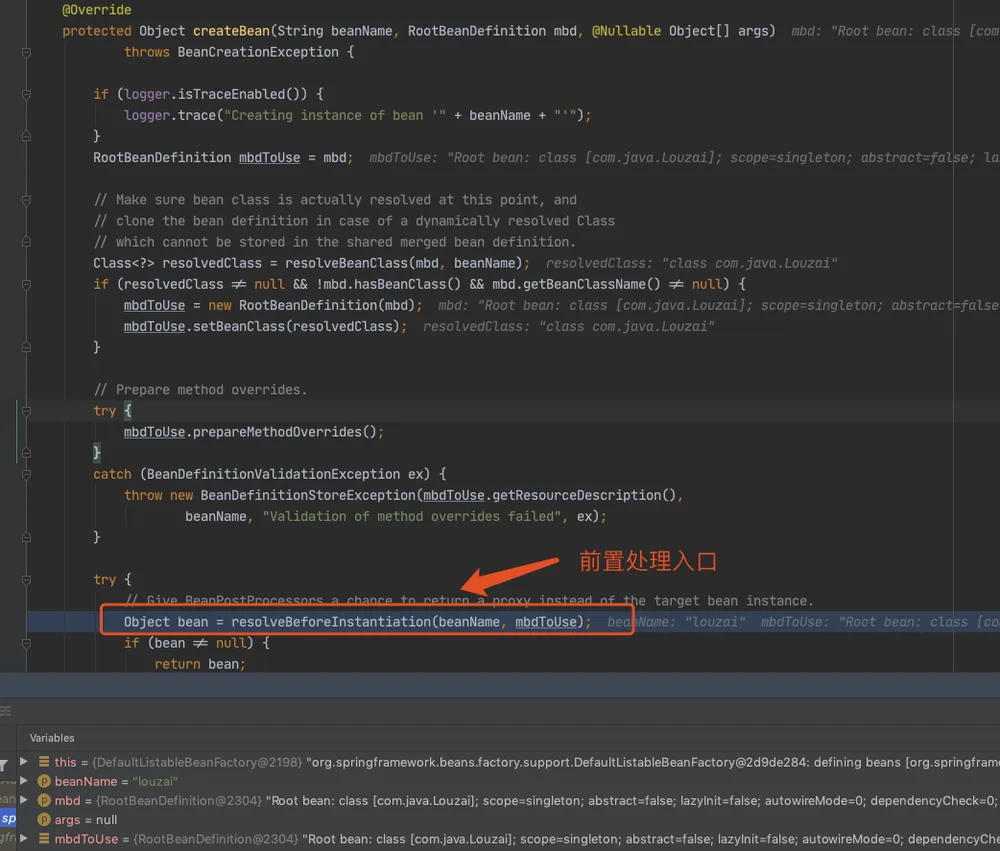The width and height of the screenshot is (1000, 851).
Task: Click the "Creating instance of bean '" string
Action: (x=335, y=115)
